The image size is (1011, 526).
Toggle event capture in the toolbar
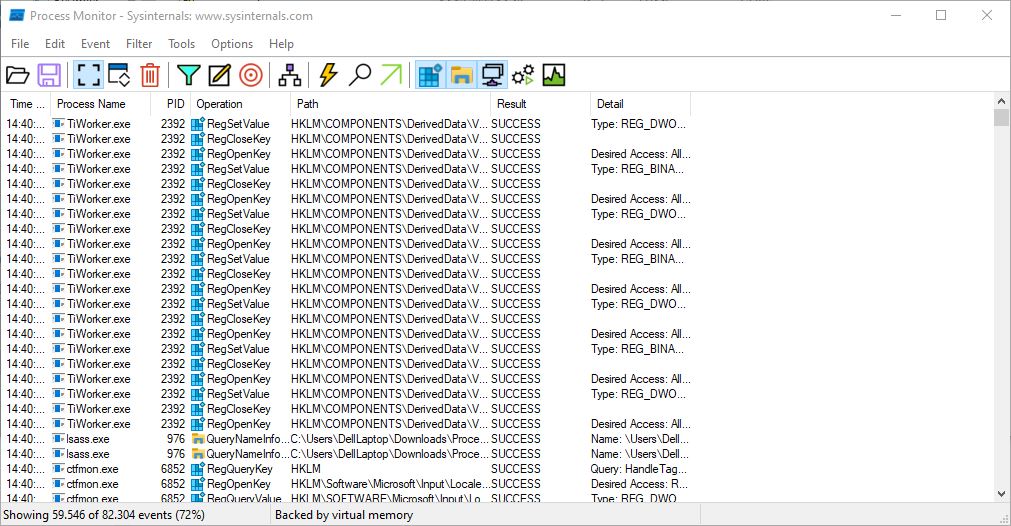click(x=88, y=75)
